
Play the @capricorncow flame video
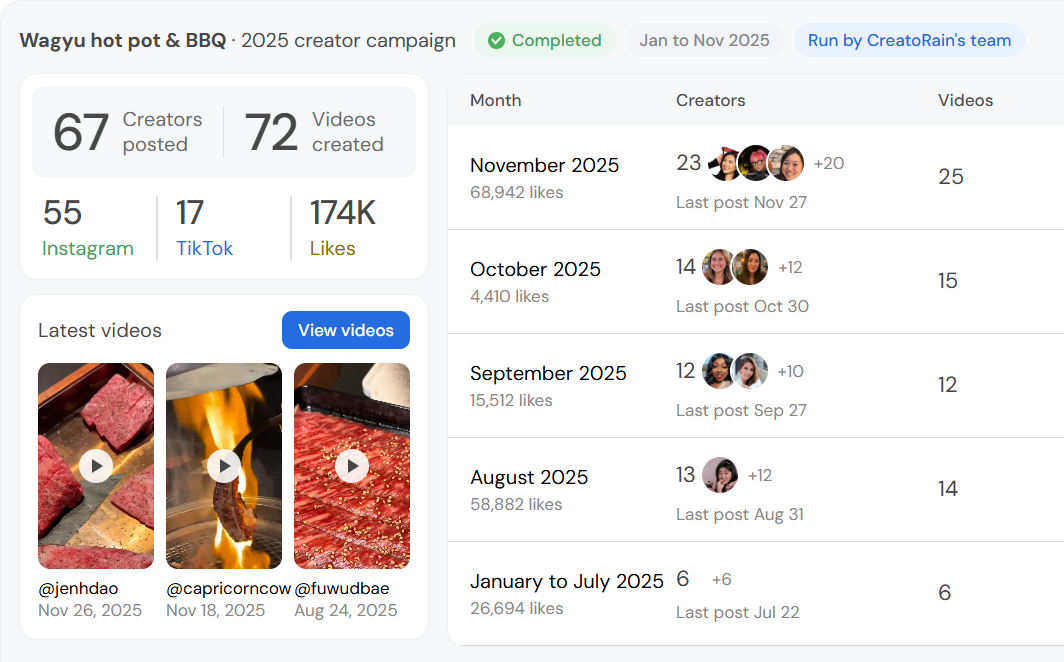click(224, 466)
